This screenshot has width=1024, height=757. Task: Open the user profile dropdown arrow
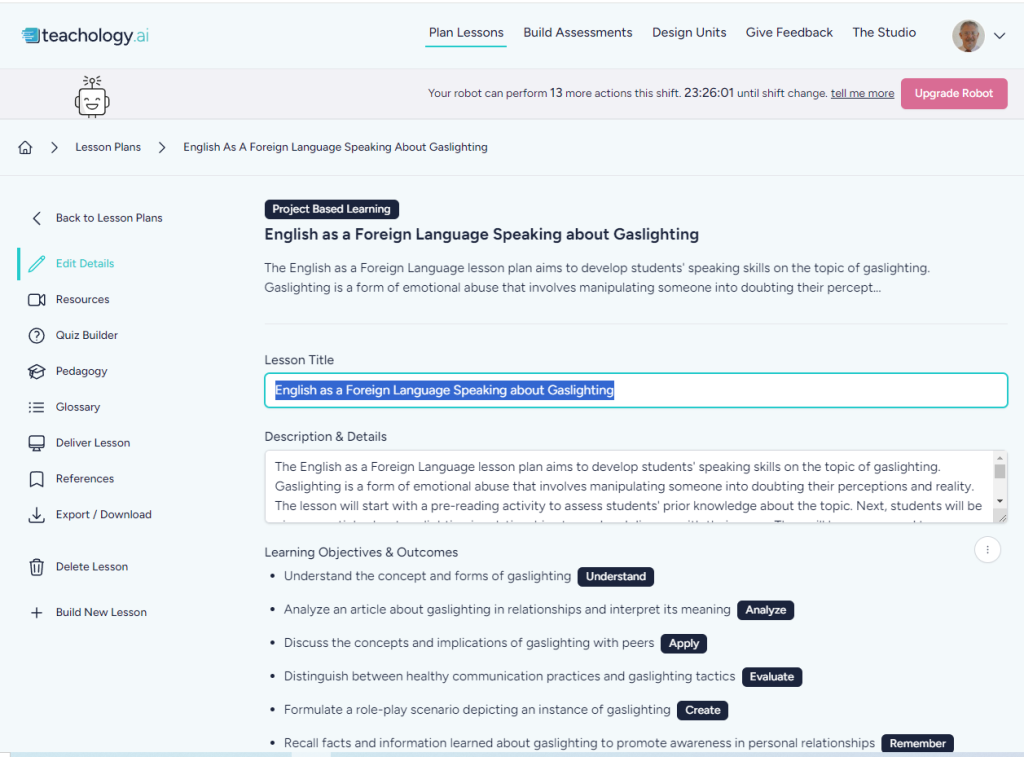[x=999, y=36]
